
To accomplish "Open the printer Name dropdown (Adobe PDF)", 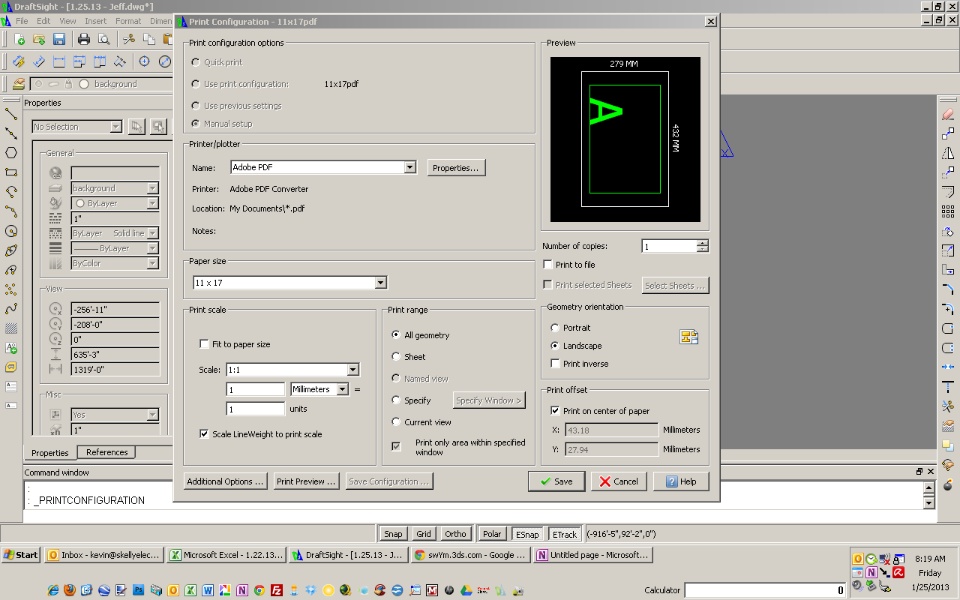I will [324, 167].
